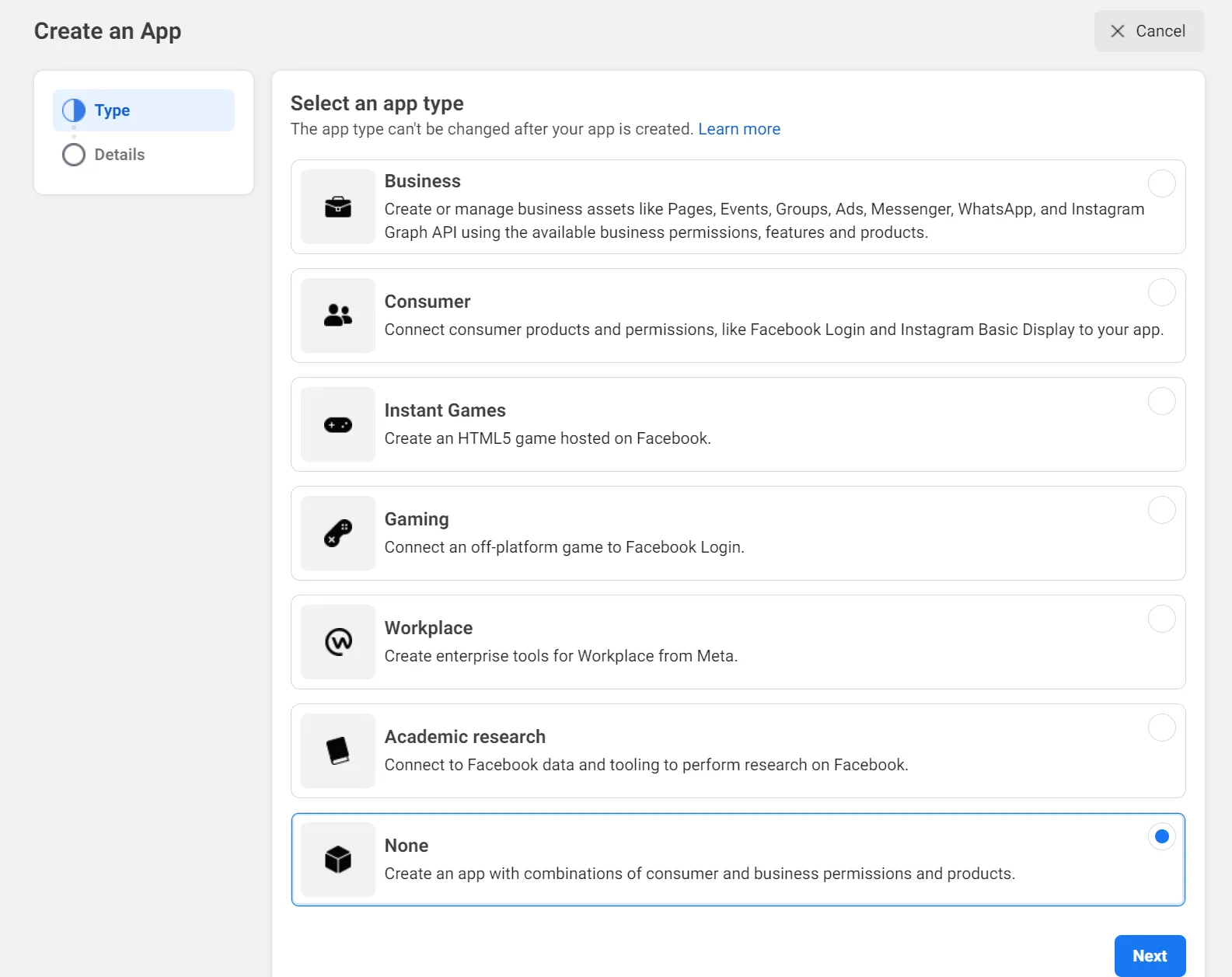Click the Business title text
The height and width of the screenshot is (977, 1232).
[423, 181]
